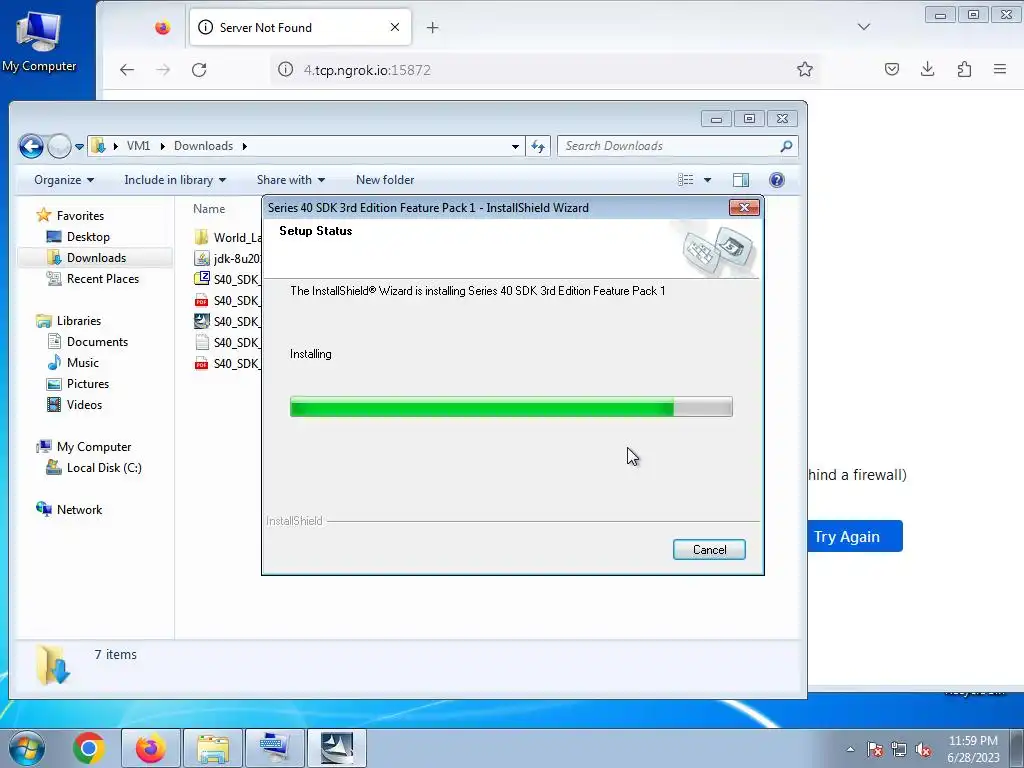Click VM1 in Explorer breadcrumb
Image resolution: width=1024 pixels, height=768 pixels.
tap(138, 146)
